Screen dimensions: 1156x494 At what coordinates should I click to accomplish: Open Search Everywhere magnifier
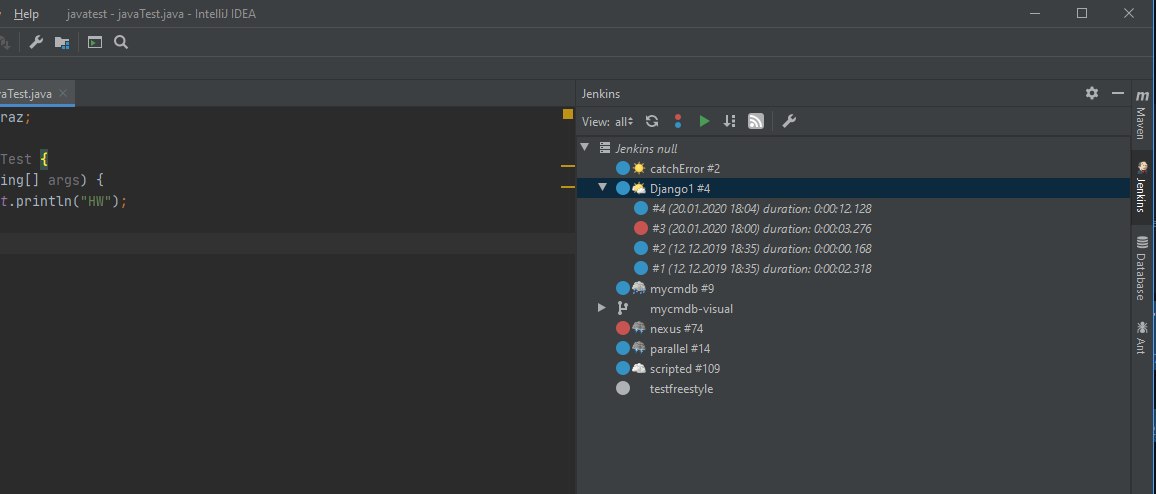coord(121,42)
